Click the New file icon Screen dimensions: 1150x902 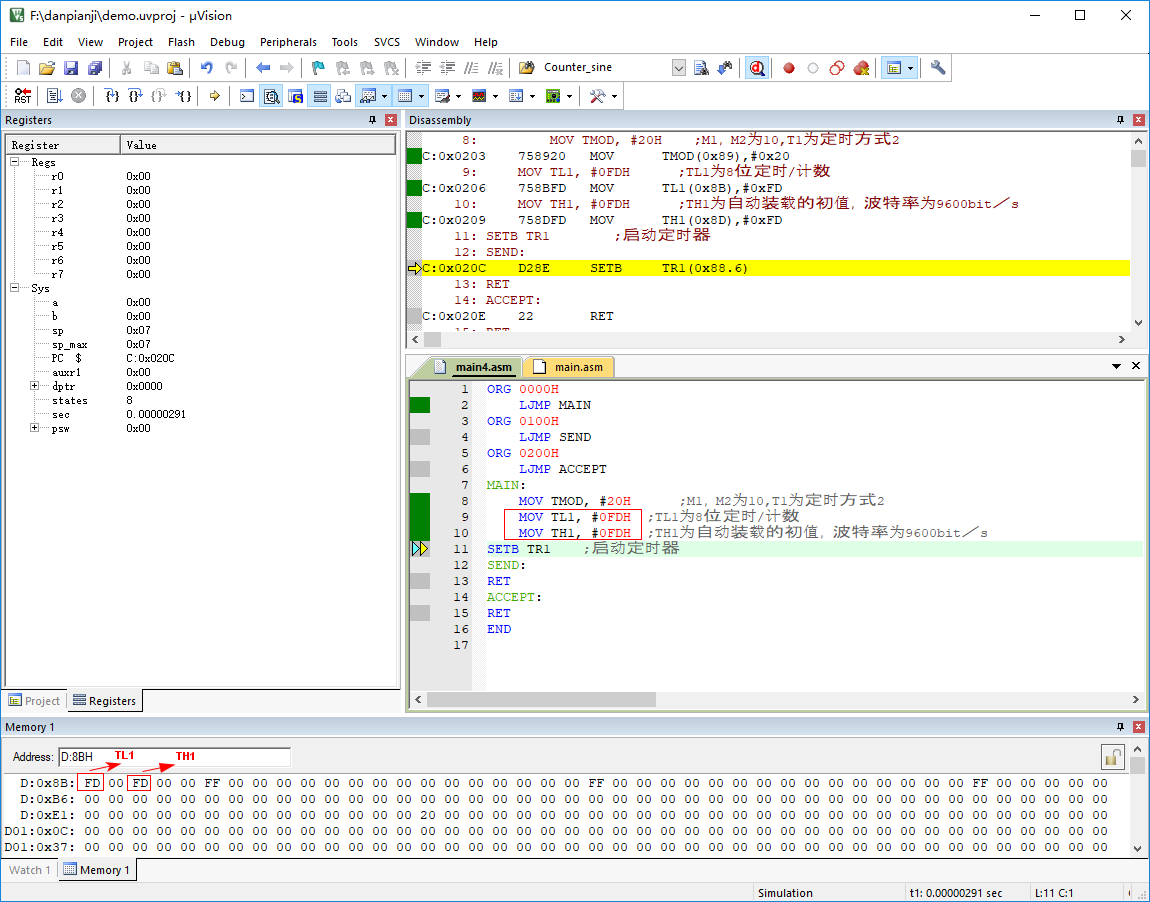point(23,68)
